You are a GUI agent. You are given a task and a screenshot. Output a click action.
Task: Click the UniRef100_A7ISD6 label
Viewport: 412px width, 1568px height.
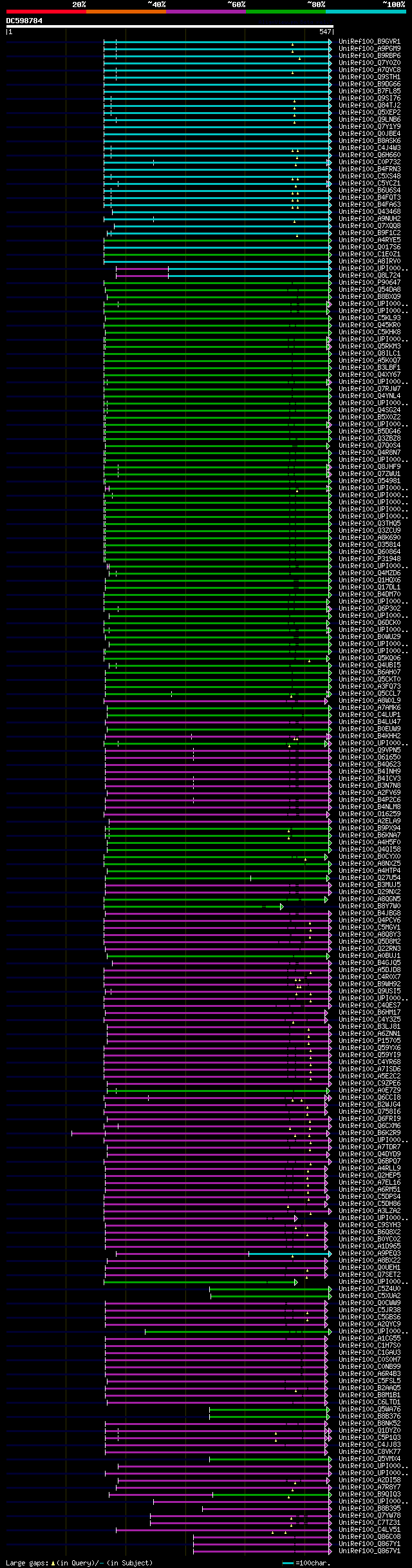click(370, 1069)
